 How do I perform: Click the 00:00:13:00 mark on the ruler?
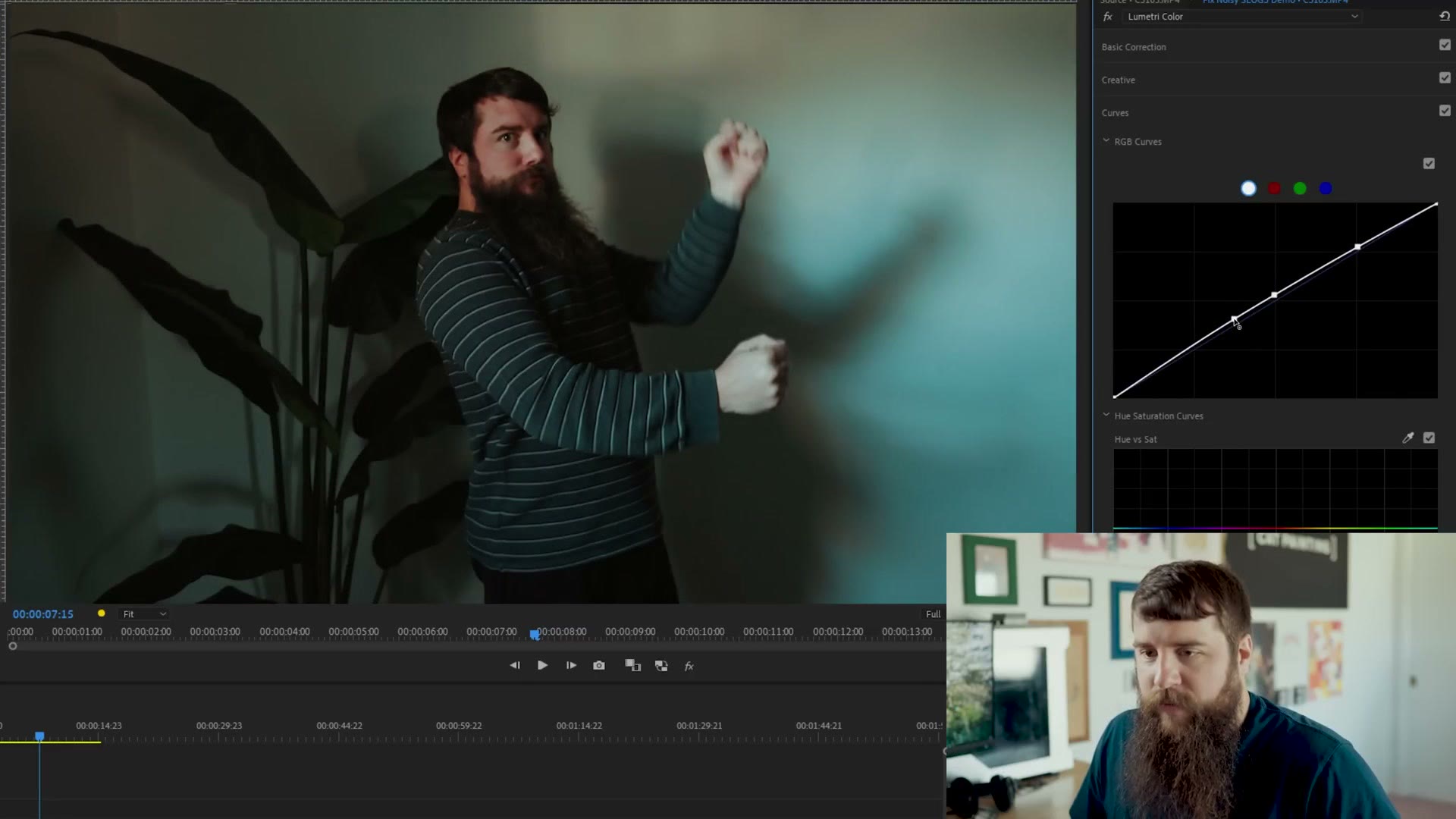(x=908, y=632)
